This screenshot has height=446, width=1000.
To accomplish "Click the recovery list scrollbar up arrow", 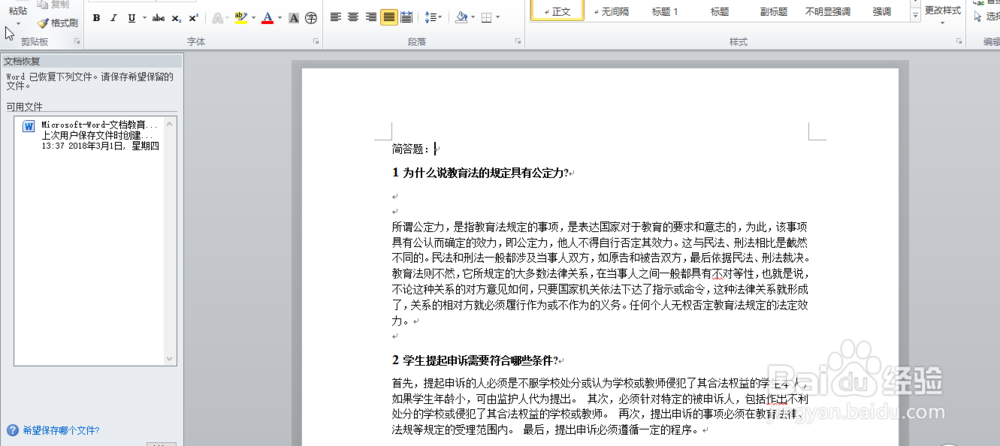I will tap(170, 123).
